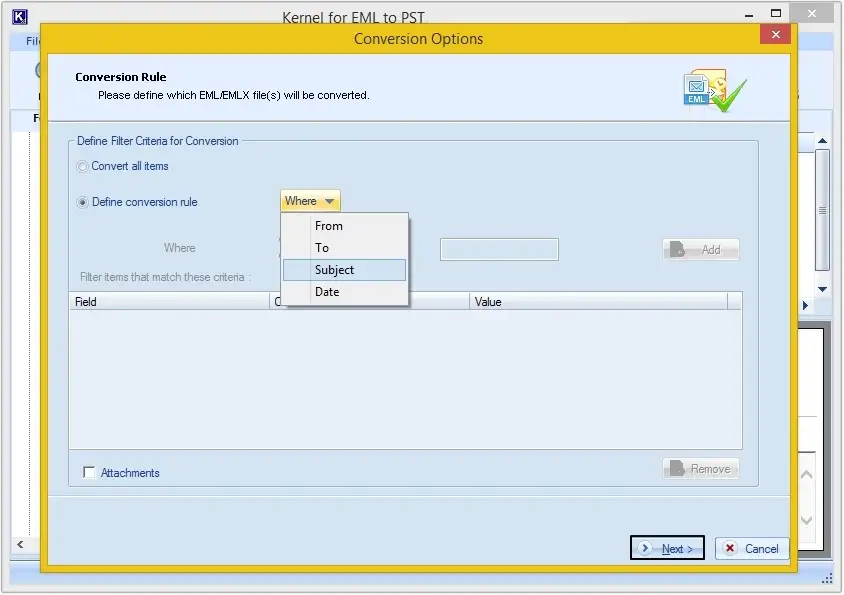The image size is (844, 595).
Task: Click the EML conversion checkmark icon
Action: (x=715, y=90)
